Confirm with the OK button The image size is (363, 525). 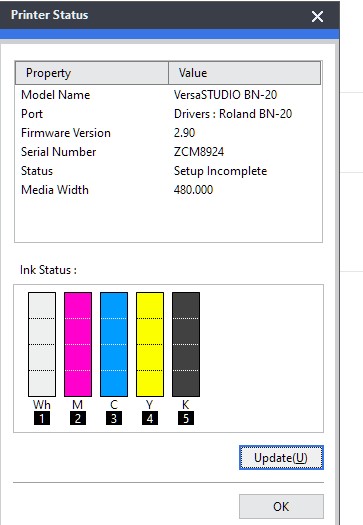tap(281, 506)
